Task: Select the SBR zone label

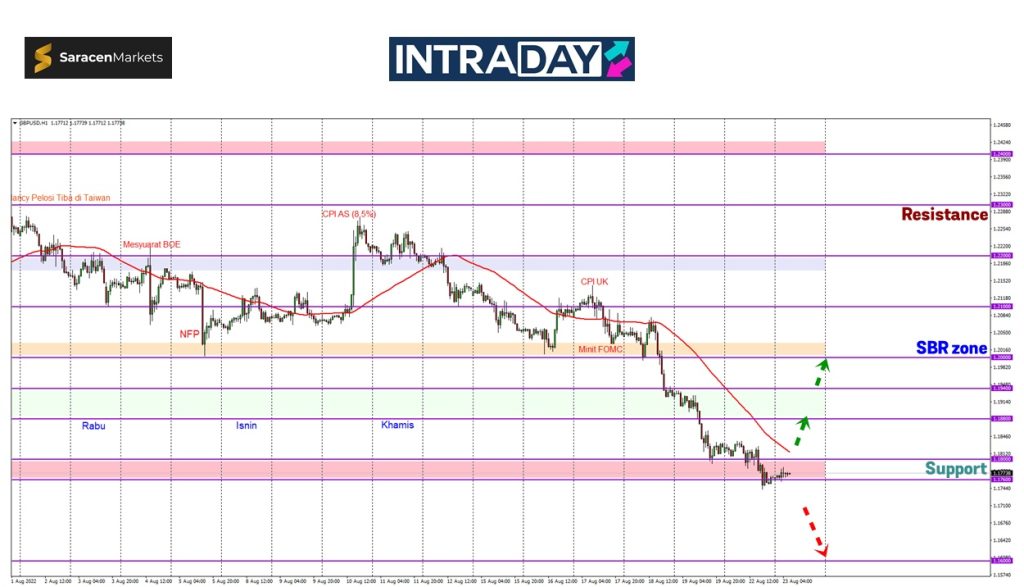Action: pos(951,348)
